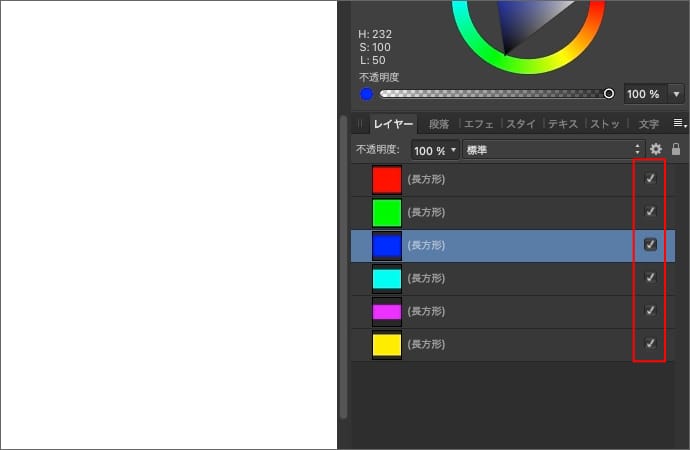Click the gear icon for blend options
This screenshot has width=690, height=450.
pos(656,150)
